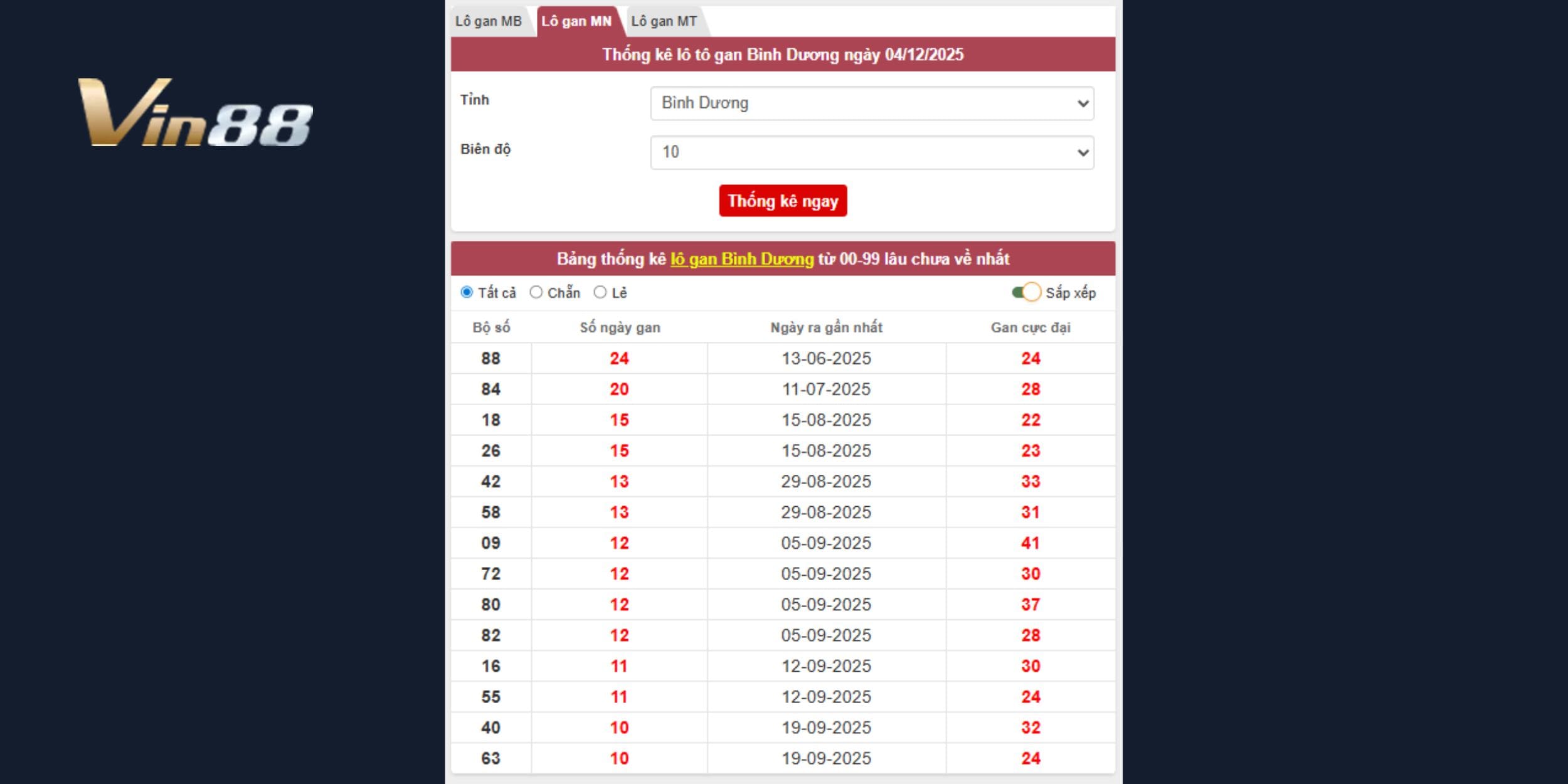Screen dimensions: 1568x784
Task: Click the Vin88 logo
Action: tap(194, 113)
